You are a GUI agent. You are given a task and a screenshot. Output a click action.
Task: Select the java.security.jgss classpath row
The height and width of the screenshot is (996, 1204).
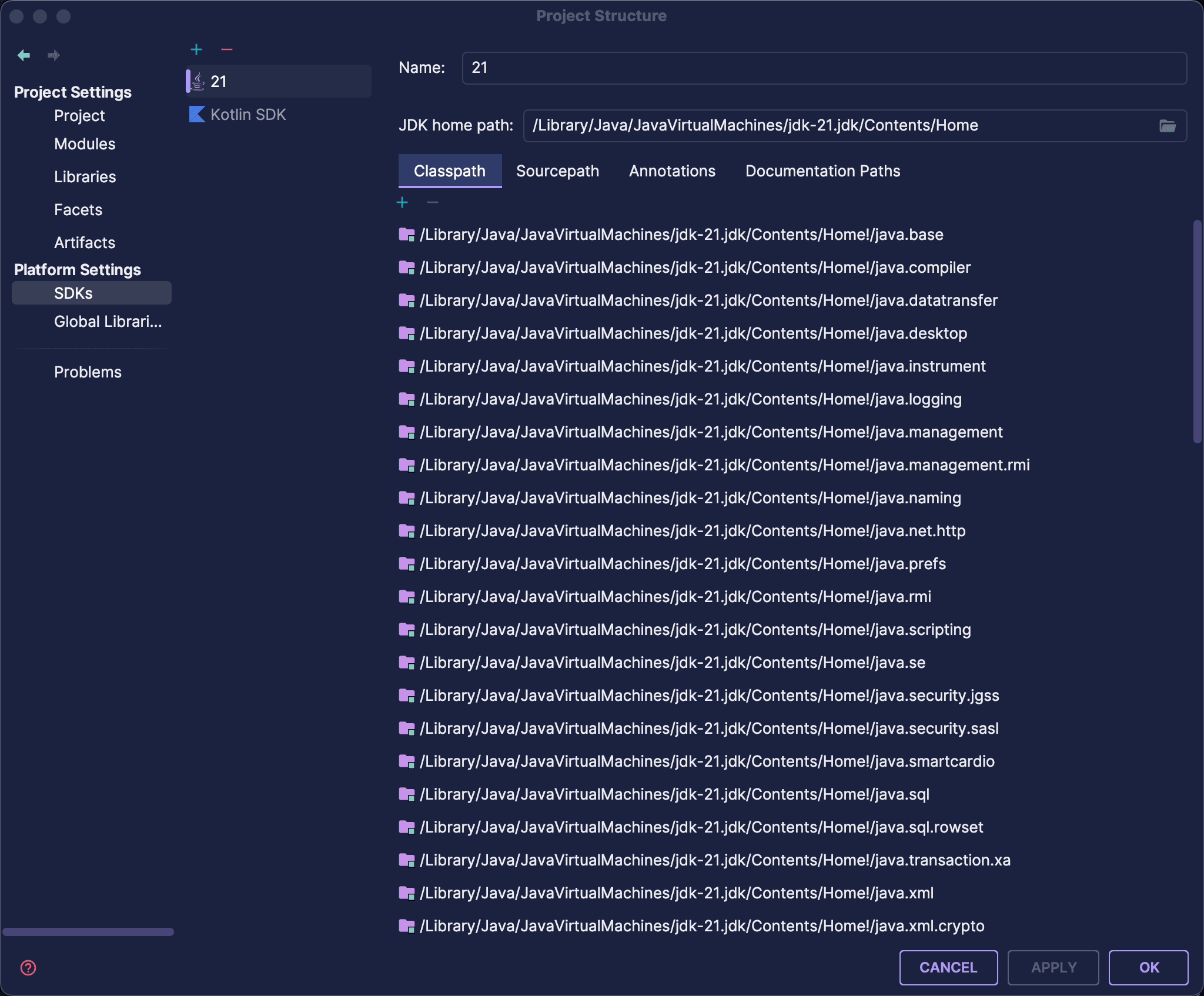click(792, 696)
